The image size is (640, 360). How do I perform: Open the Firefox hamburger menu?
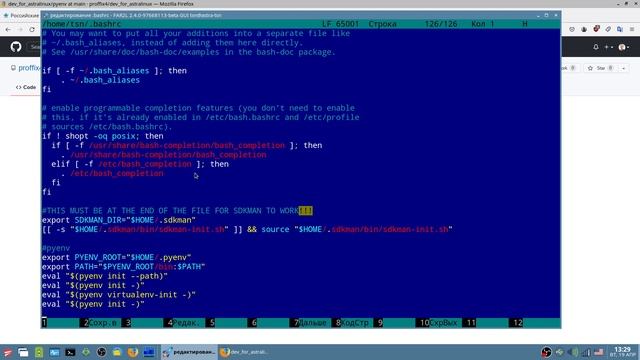pos(632,29)
